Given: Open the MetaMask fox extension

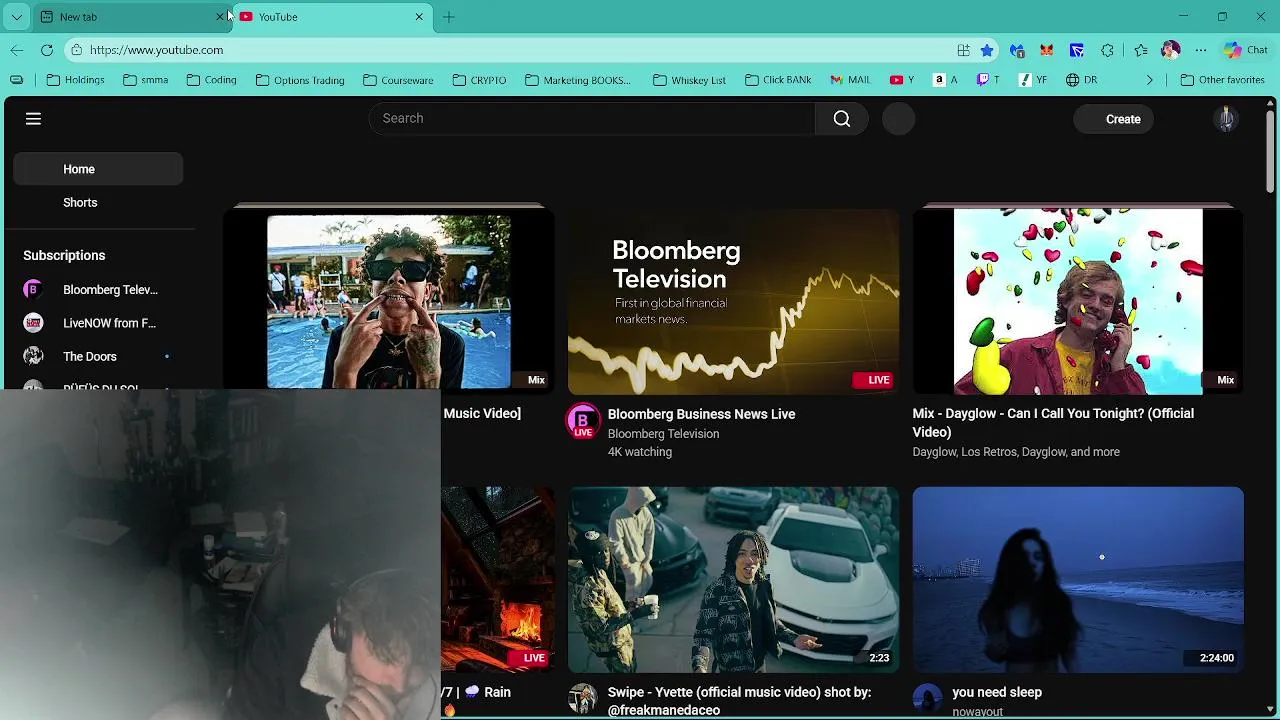Looking at the screenshot, I should pos(1047,50).
